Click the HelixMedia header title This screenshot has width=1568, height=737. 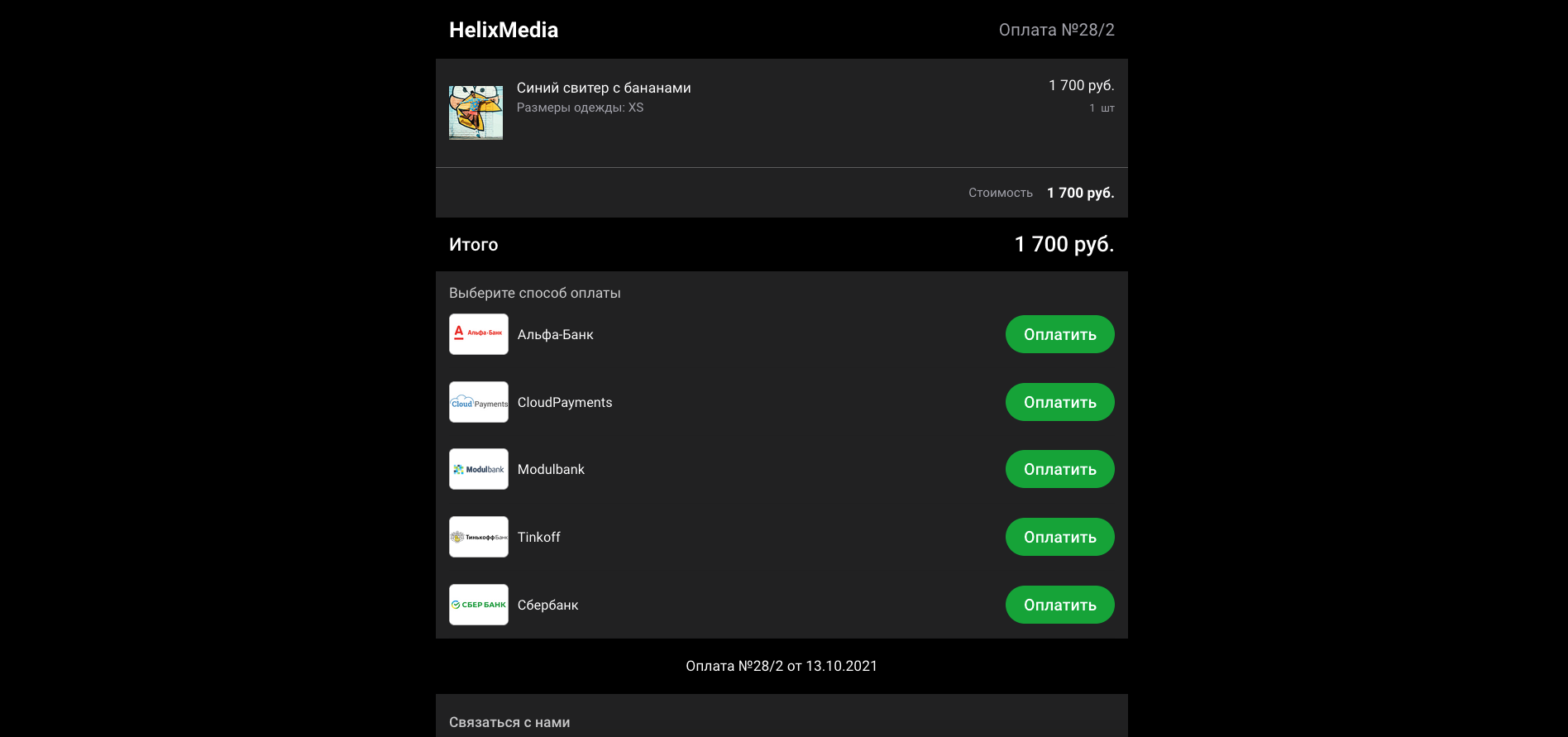pos(504,30)
